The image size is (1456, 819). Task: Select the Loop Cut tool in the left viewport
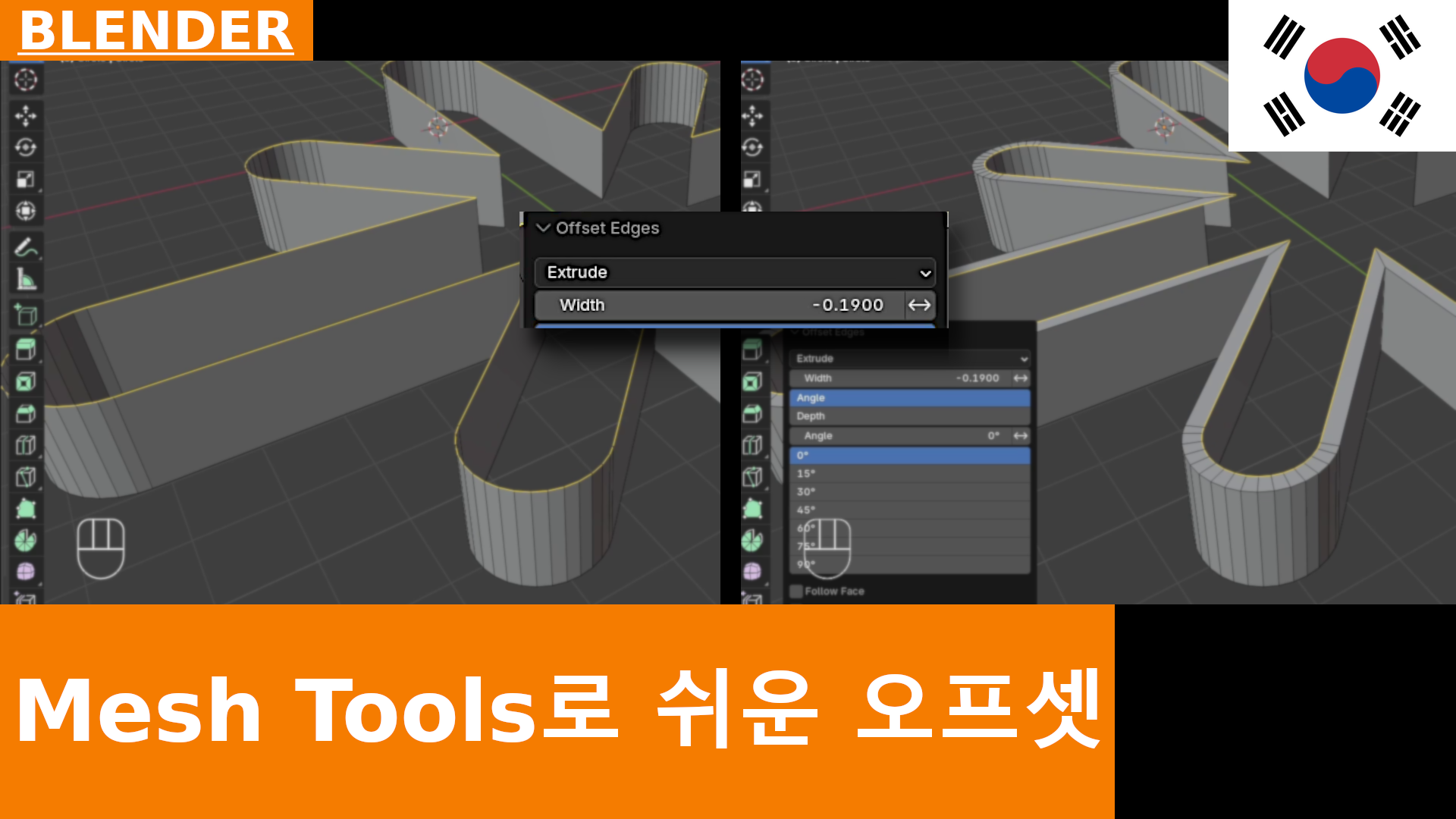(x=26, y=444)
